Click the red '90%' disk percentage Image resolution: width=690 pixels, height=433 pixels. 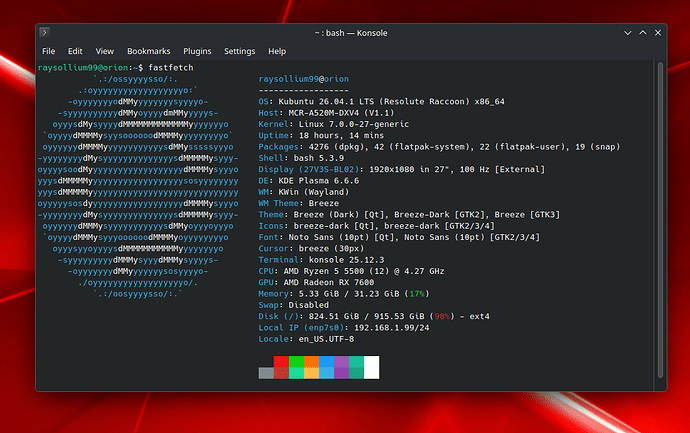[442, 316]
